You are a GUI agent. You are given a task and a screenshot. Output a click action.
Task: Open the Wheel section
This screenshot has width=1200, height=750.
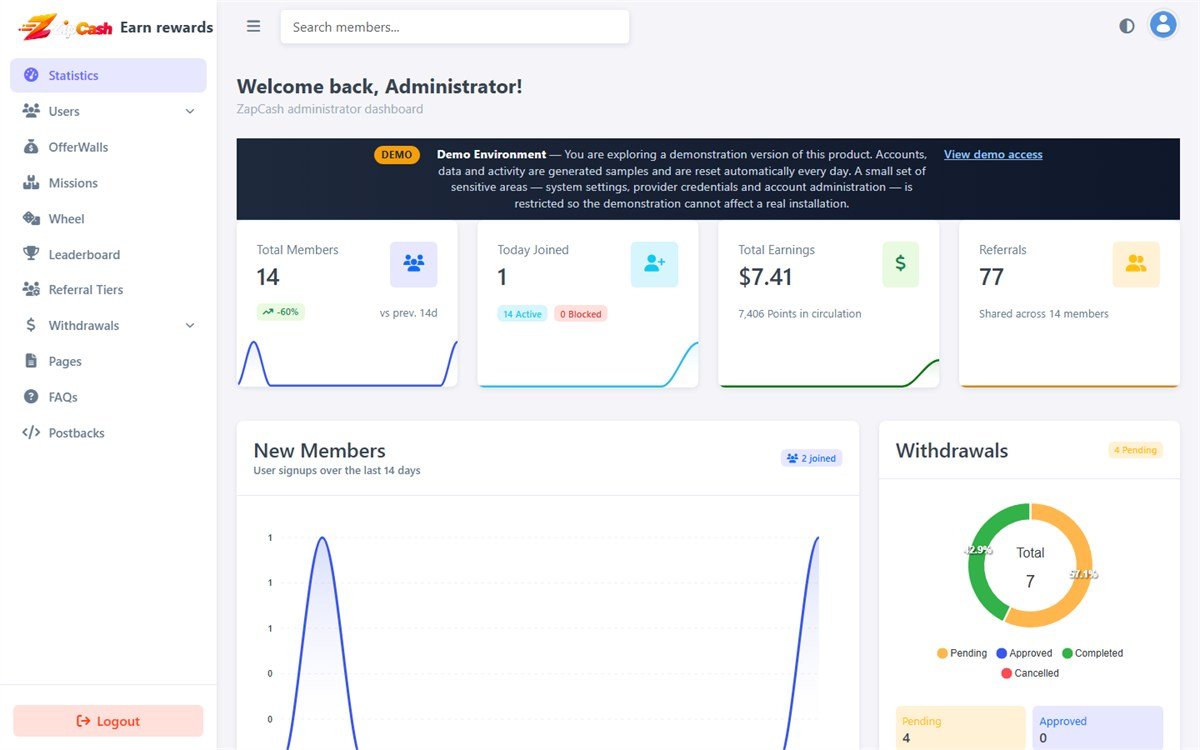coord(108,219)
